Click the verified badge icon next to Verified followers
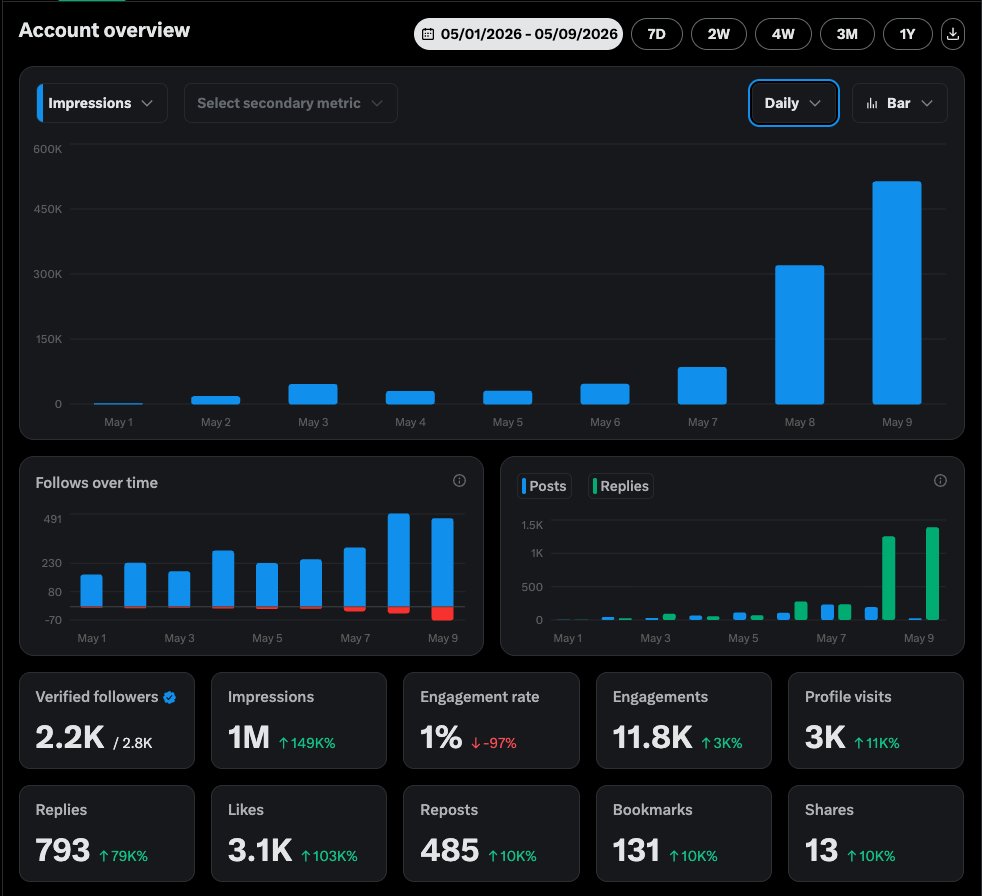 tap(170, 697)
